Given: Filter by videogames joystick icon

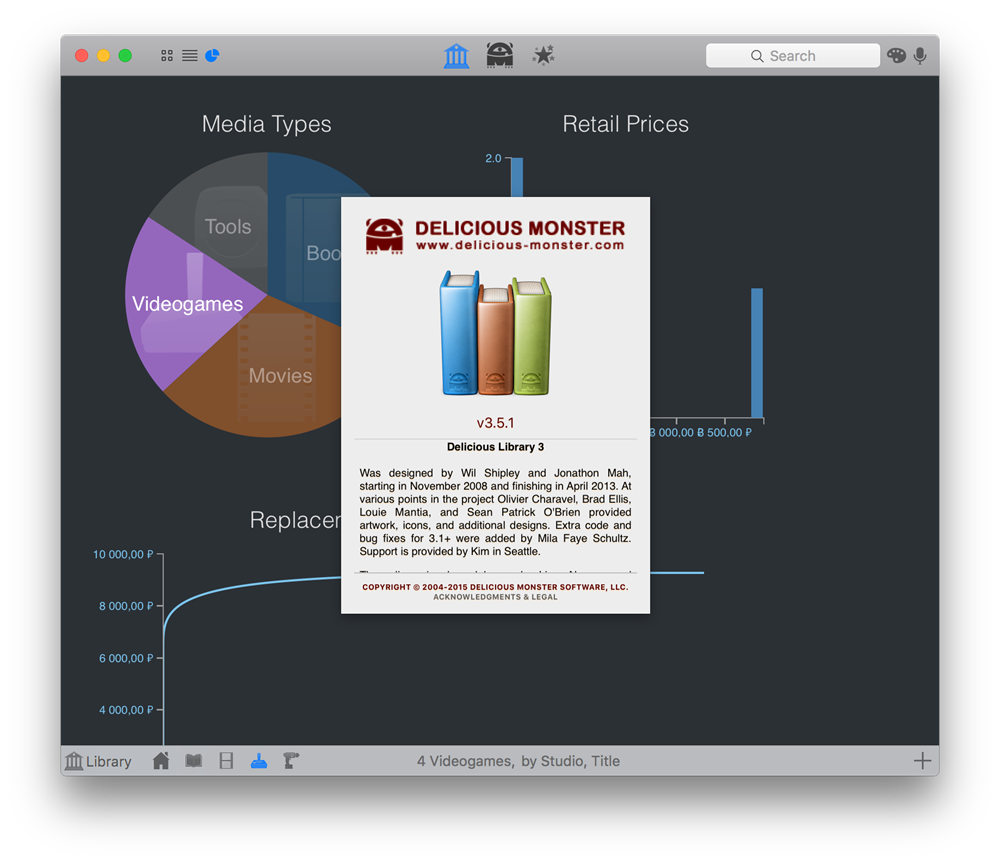Looking at the screenshot, I should coord(259,761).
